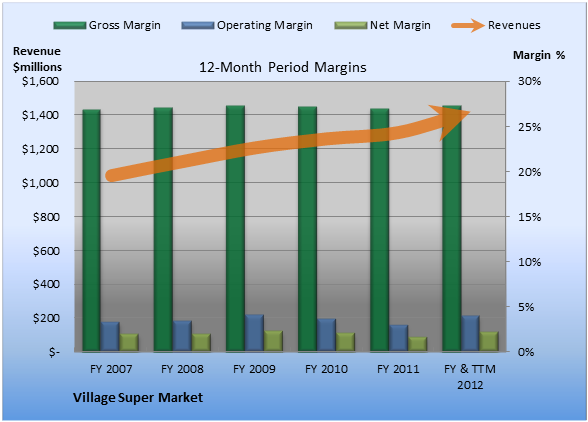588x422 pixels.
Task: Click the '$1,000' revenue axis value
Action: (x=40, y=183)
